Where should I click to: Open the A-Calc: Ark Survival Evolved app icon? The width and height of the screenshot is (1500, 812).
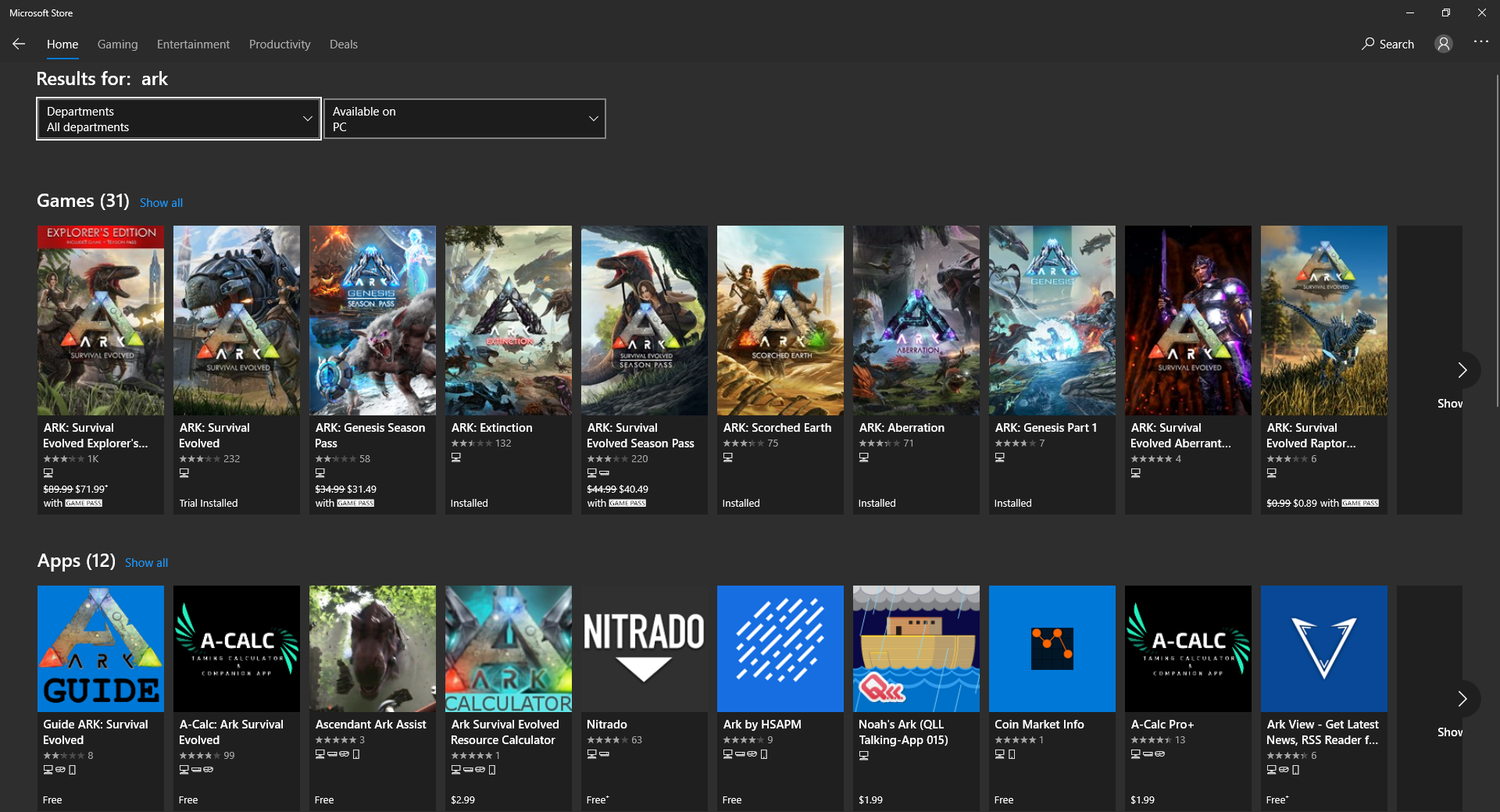(x=237, y=649)
